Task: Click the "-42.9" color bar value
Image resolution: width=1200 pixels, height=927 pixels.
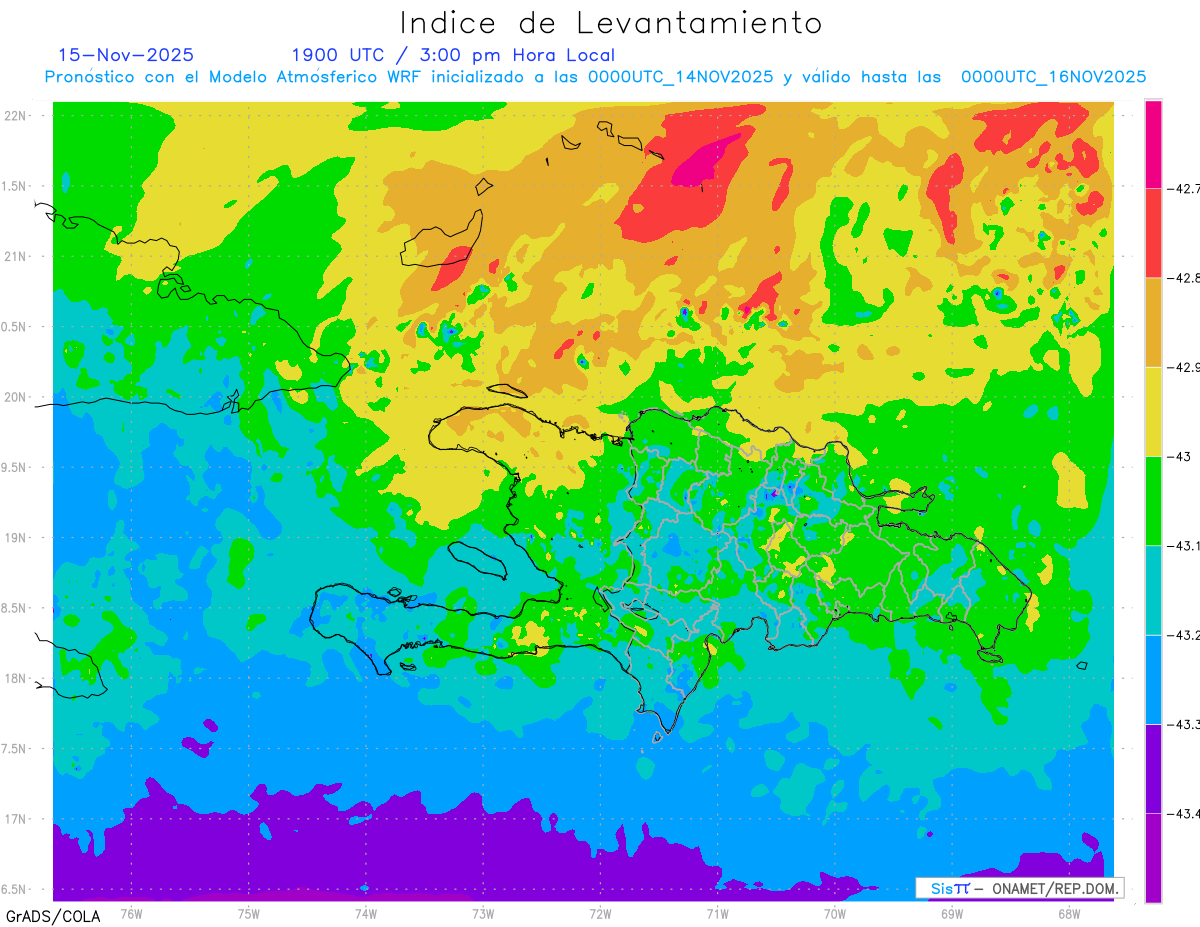Action: coord(1182,367)
